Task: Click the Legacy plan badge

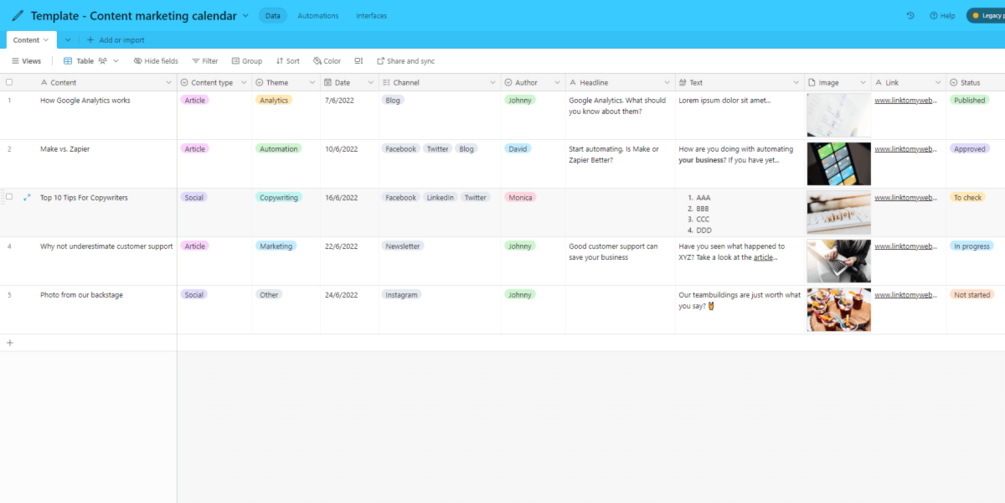Action: coord(986,15)
